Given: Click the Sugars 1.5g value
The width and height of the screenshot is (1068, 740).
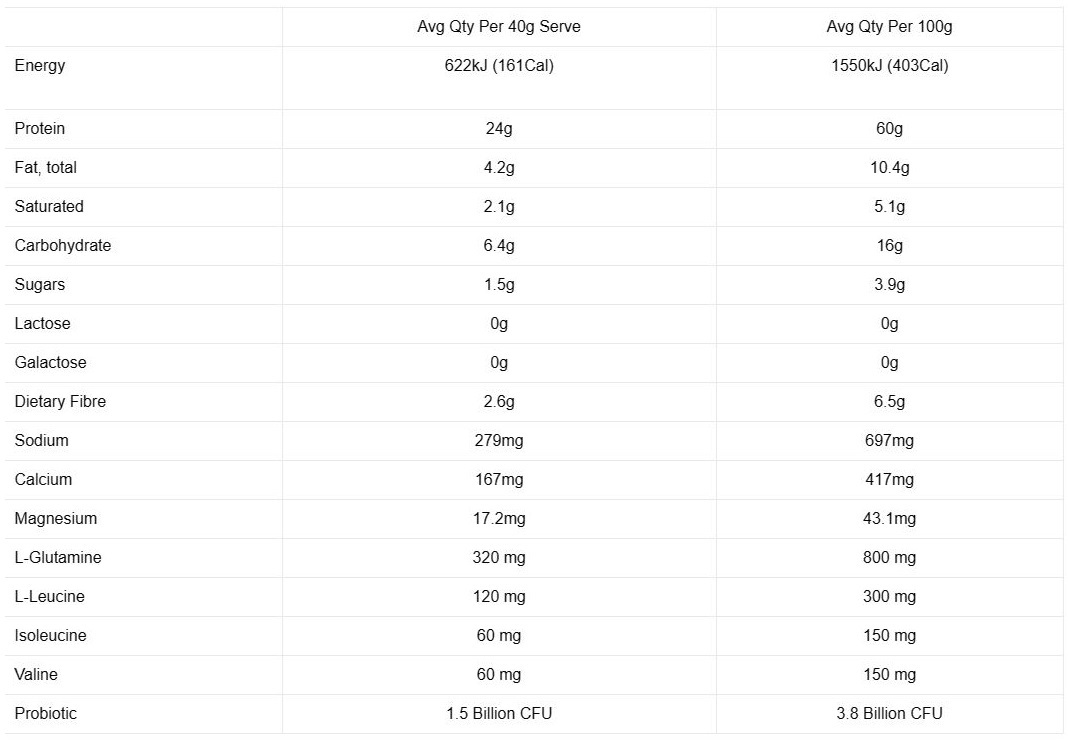Looking at the screenshot, I should pyautogui.click(x=499, y=284).
